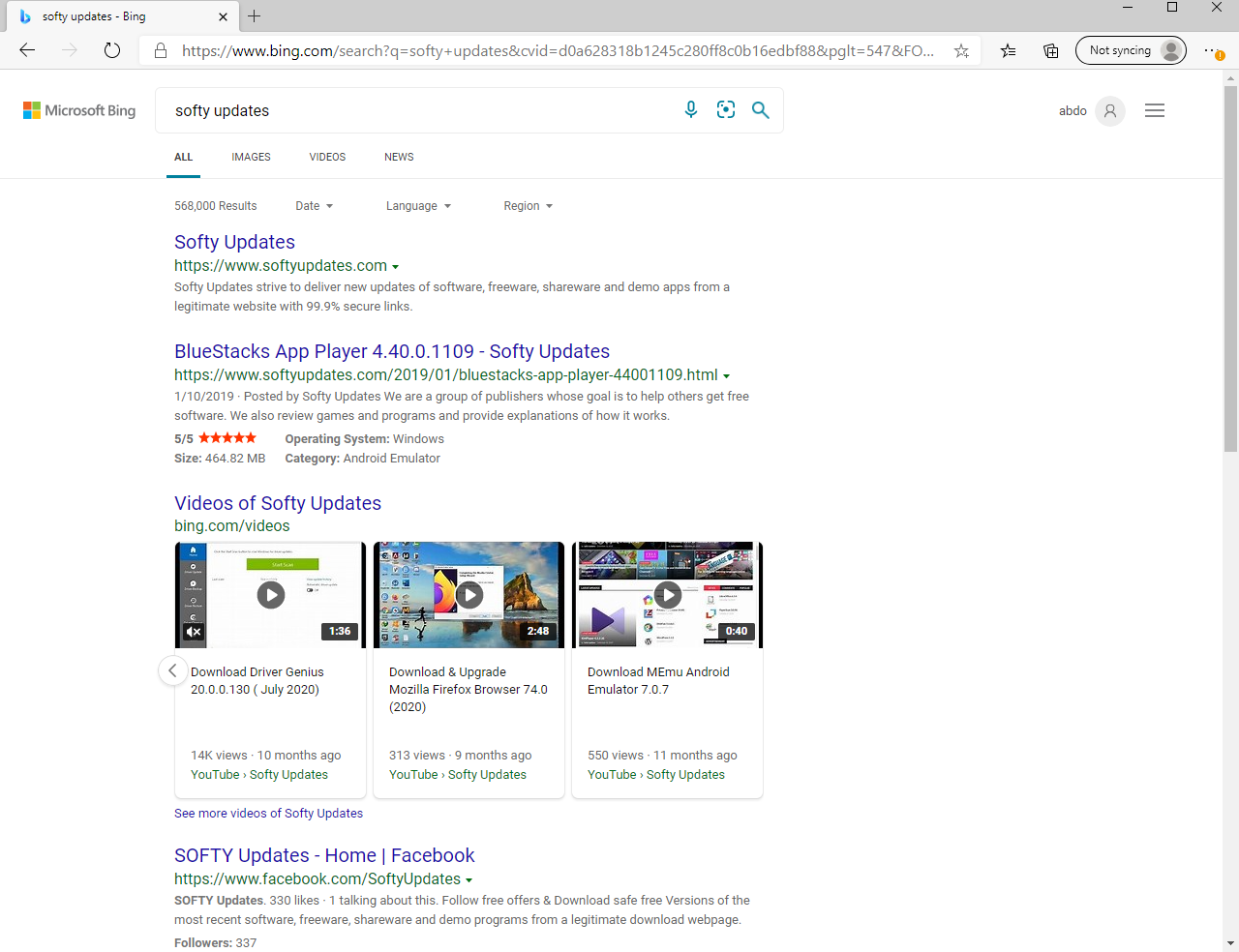
Task: Expand the Region filter dropdown
Action: 528,206
